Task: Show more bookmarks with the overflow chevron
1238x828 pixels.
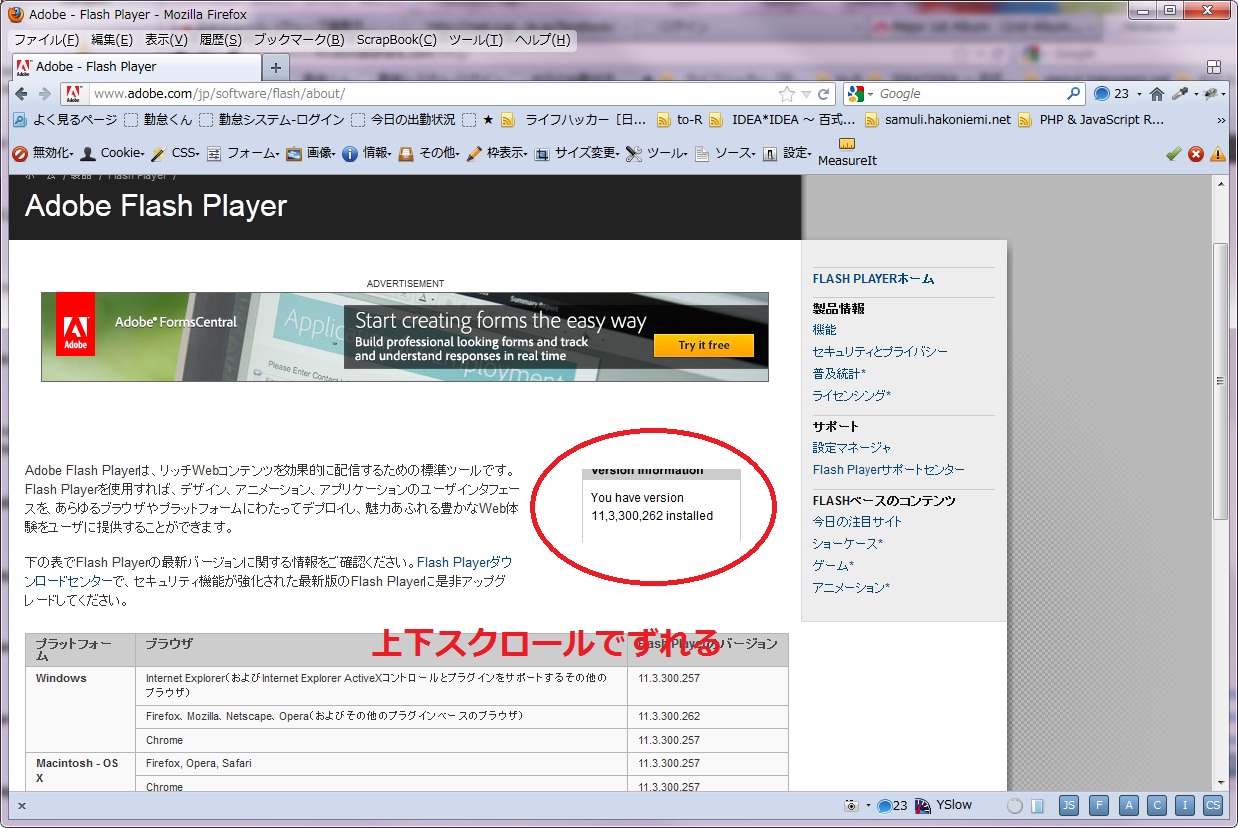Action: coord(1221,120)
